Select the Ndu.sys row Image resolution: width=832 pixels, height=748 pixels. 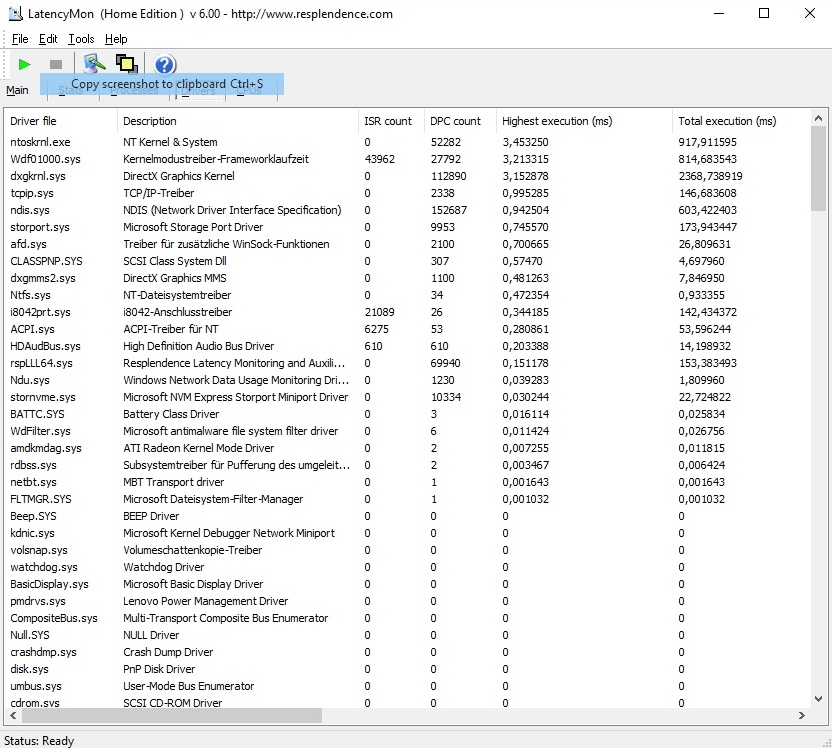pos(408,380)
